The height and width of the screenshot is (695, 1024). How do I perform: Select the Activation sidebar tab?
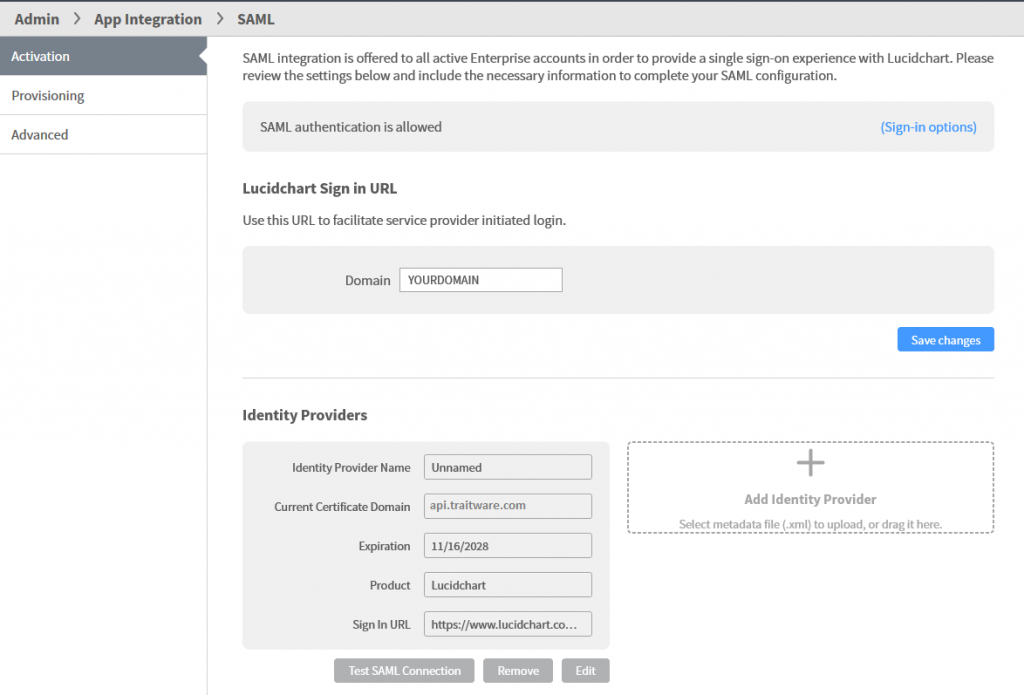pyautogui.click(x=103, y=56)
